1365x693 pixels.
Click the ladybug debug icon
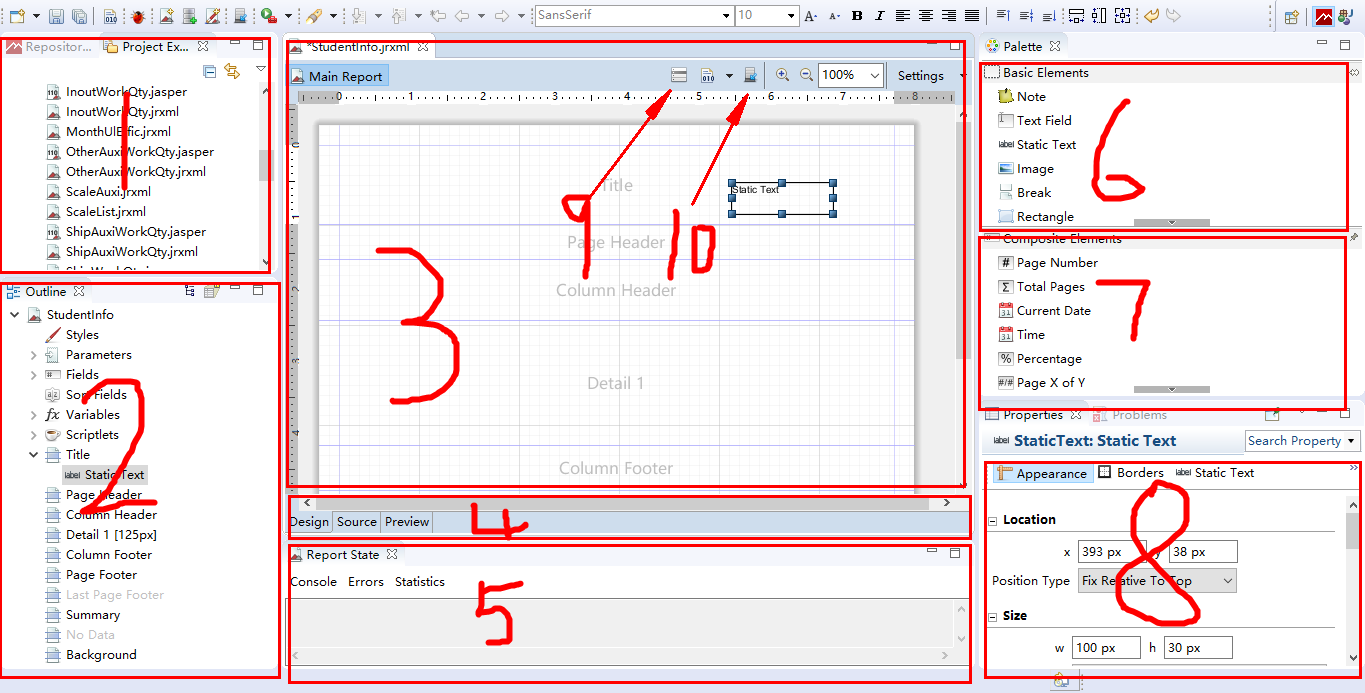click(136, 16)
